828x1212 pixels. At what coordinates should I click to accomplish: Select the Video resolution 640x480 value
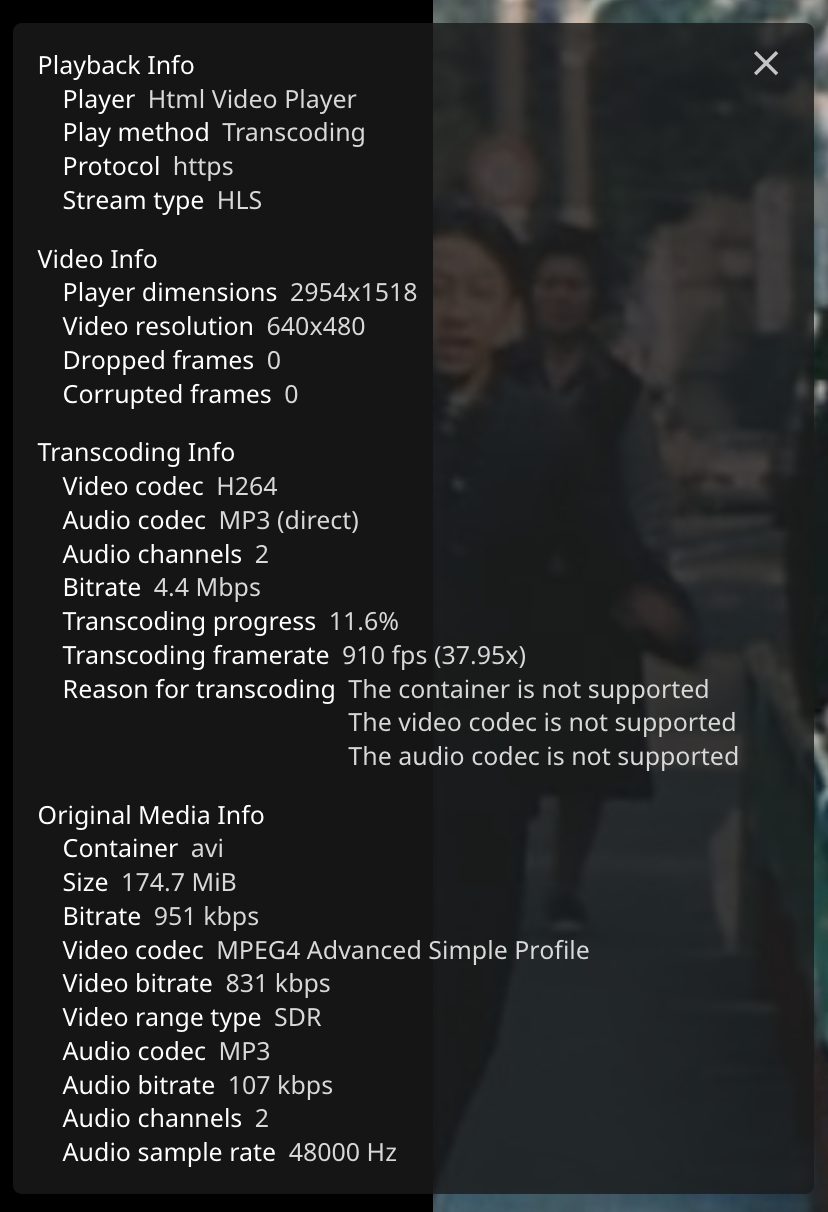(x=316, y=326)
